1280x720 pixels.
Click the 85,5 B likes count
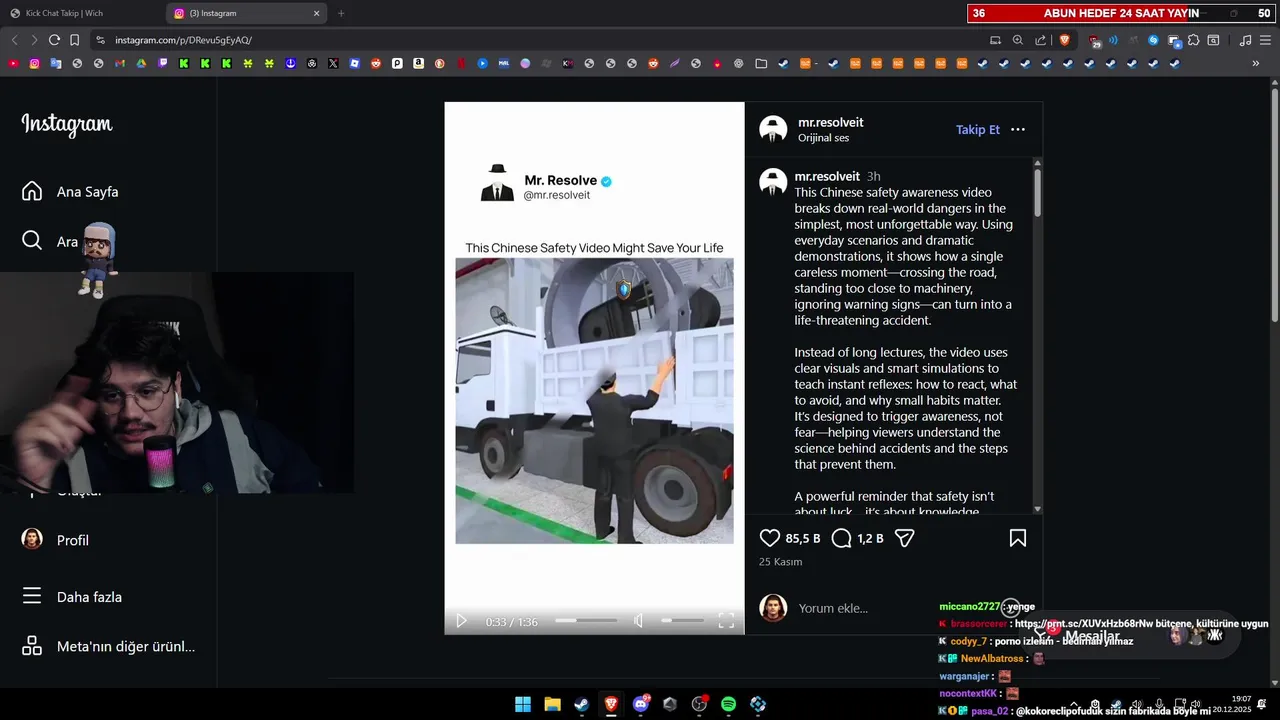[803, 538]
